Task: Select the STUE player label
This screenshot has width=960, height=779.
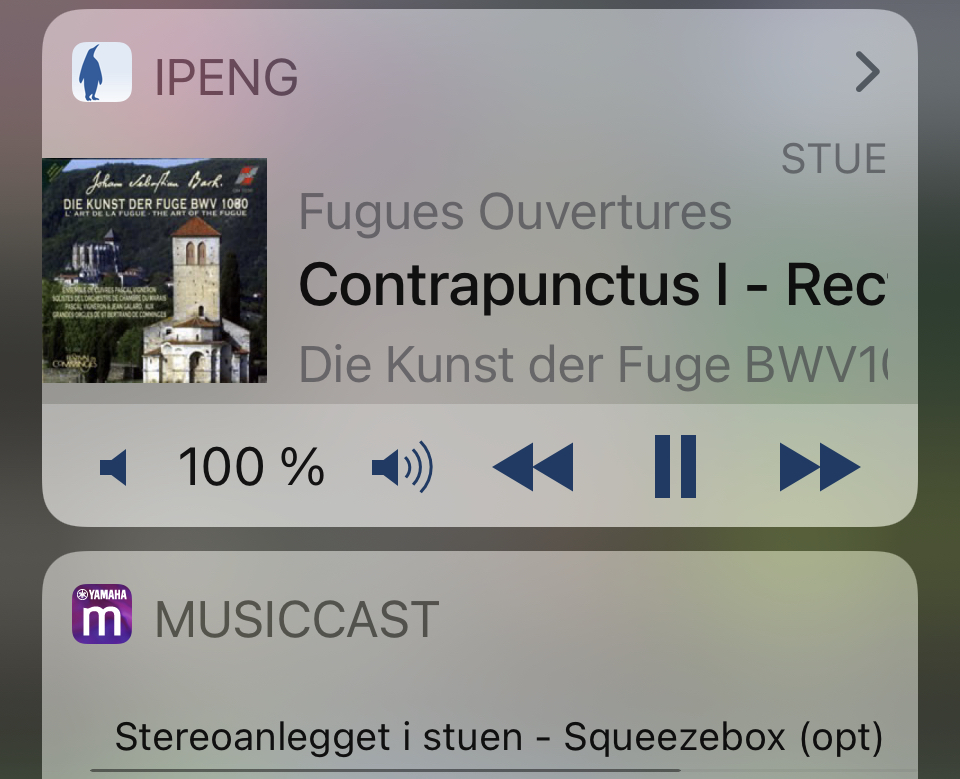Action: (x=833, y=159)
